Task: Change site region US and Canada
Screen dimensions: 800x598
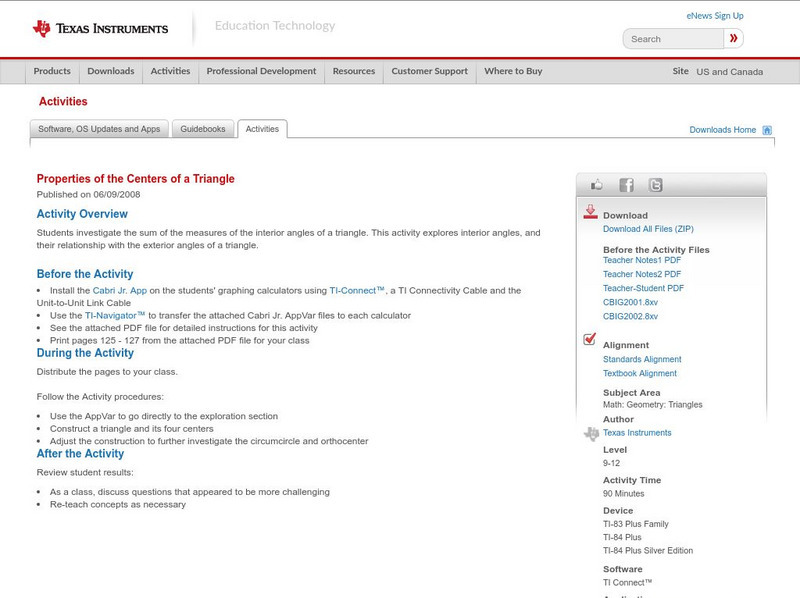Action: (730, 72)
